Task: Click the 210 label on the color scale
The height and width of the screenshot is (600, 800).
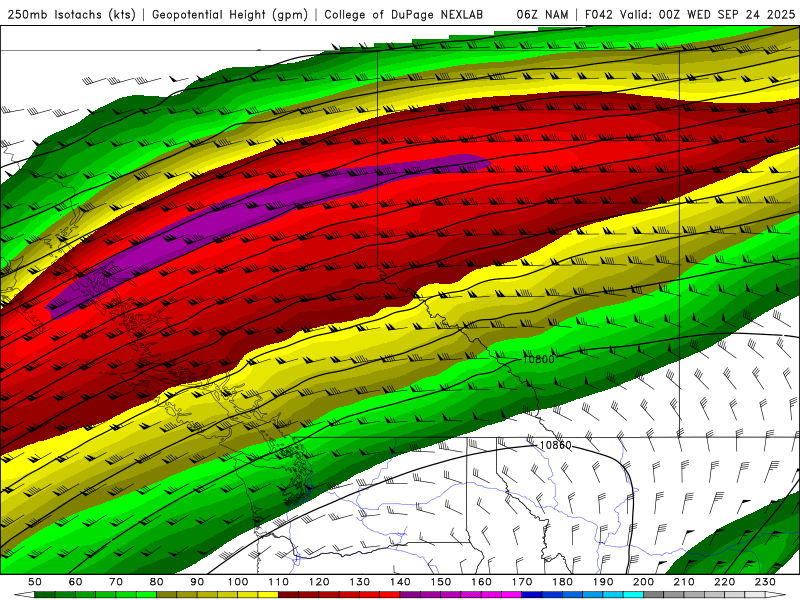Action: coord(684,582)
